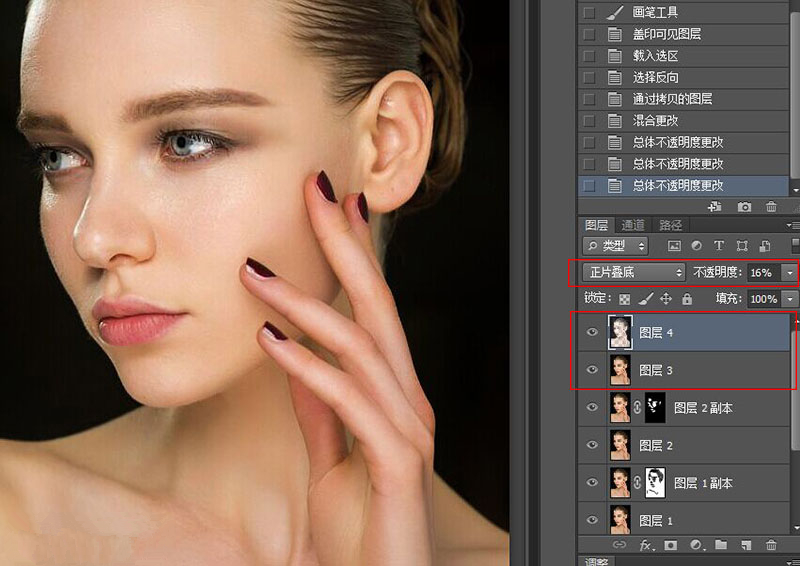Click the 100% fill value field
The height and width of the screenshot is (566, 800).
click(x=764, y=299)
